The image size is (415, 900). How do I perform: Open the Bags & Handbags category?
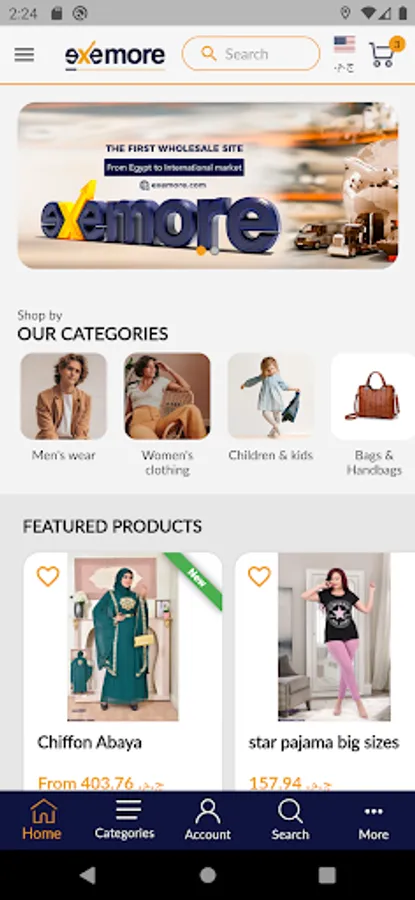(x=373, y=414)
